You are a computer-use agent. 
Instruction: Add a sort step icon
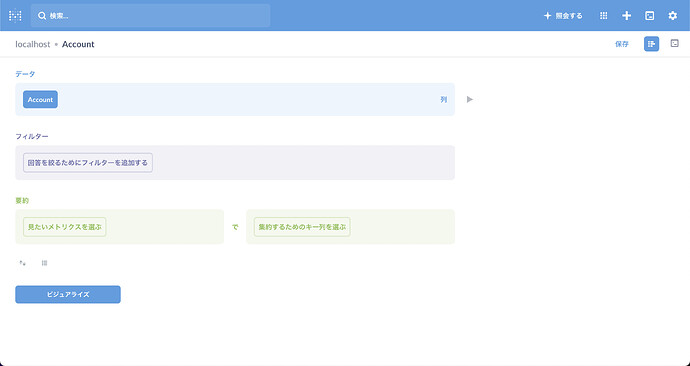coord(22,263)
